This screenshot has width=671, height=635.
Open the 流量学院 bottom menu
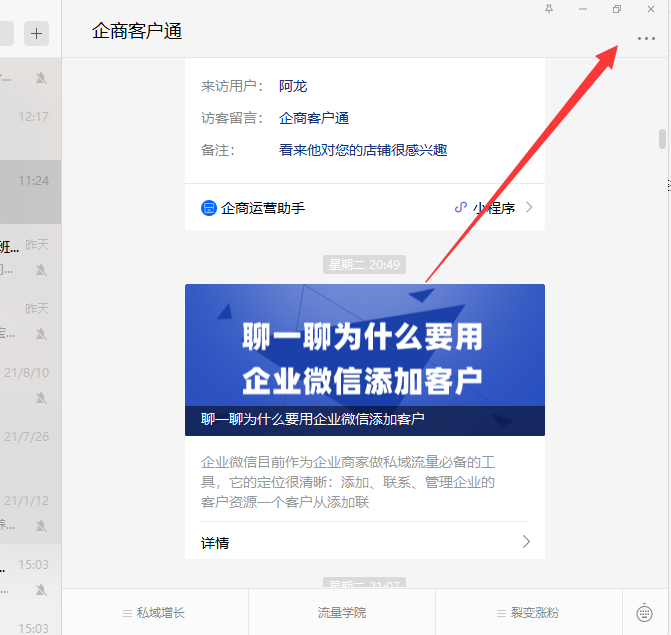pos(341,613)
